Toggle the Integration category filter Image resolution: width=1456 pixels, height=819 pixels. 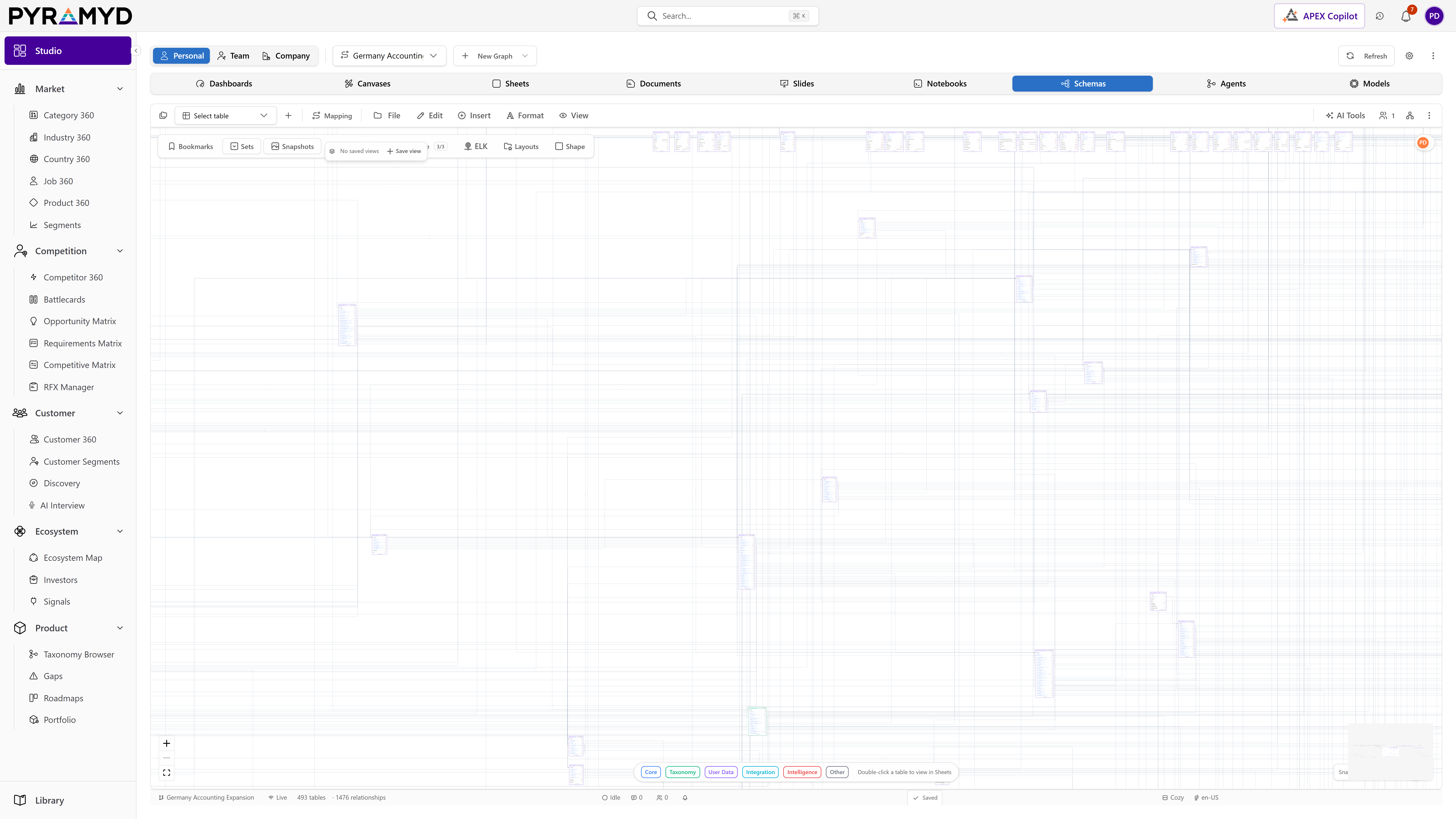point(760,772)
